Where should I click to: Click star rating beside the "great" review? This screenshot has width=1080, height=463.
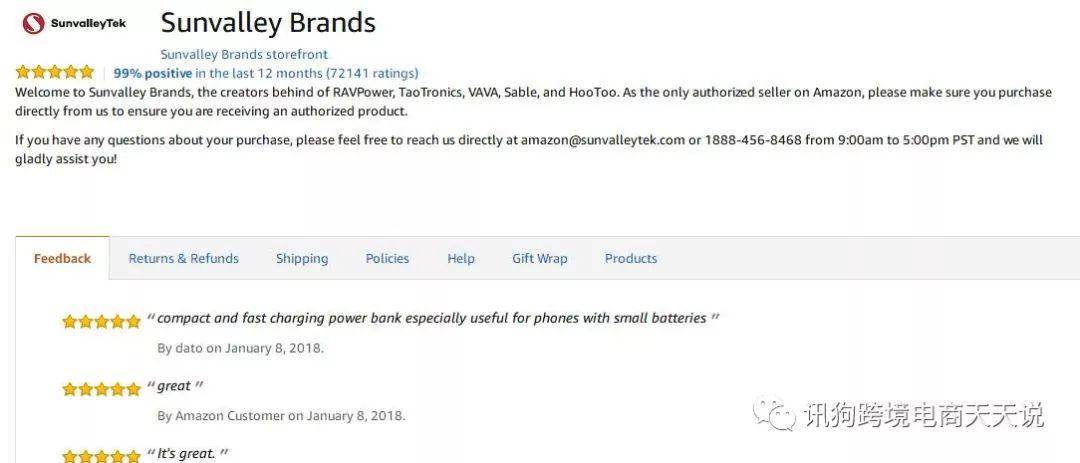tap(101, 389)
